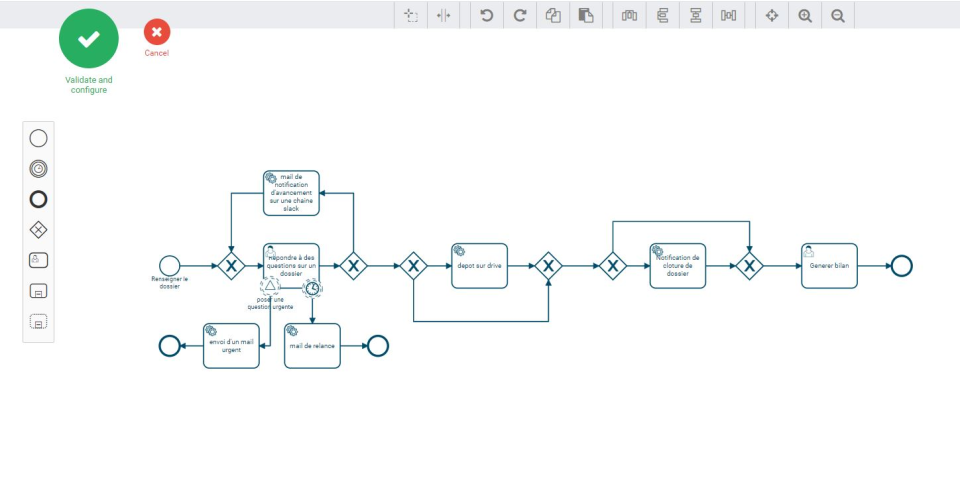The height and width of the screenshot is (486, 960).
Task: Select gateway right after 'Répondre à des questions'
Action: coord(353,266)
